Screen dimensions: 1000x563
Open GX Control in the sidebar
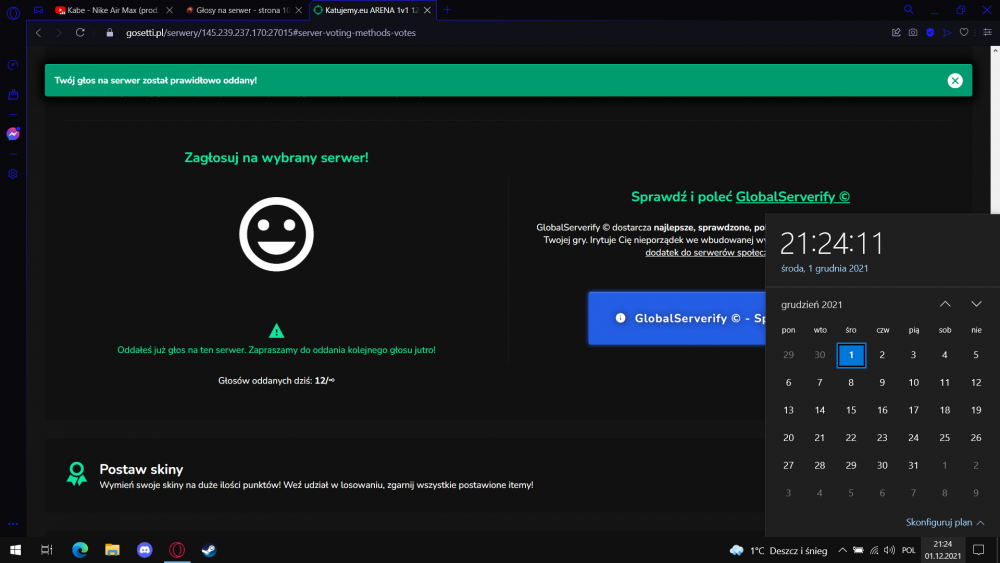coord(13,66)
